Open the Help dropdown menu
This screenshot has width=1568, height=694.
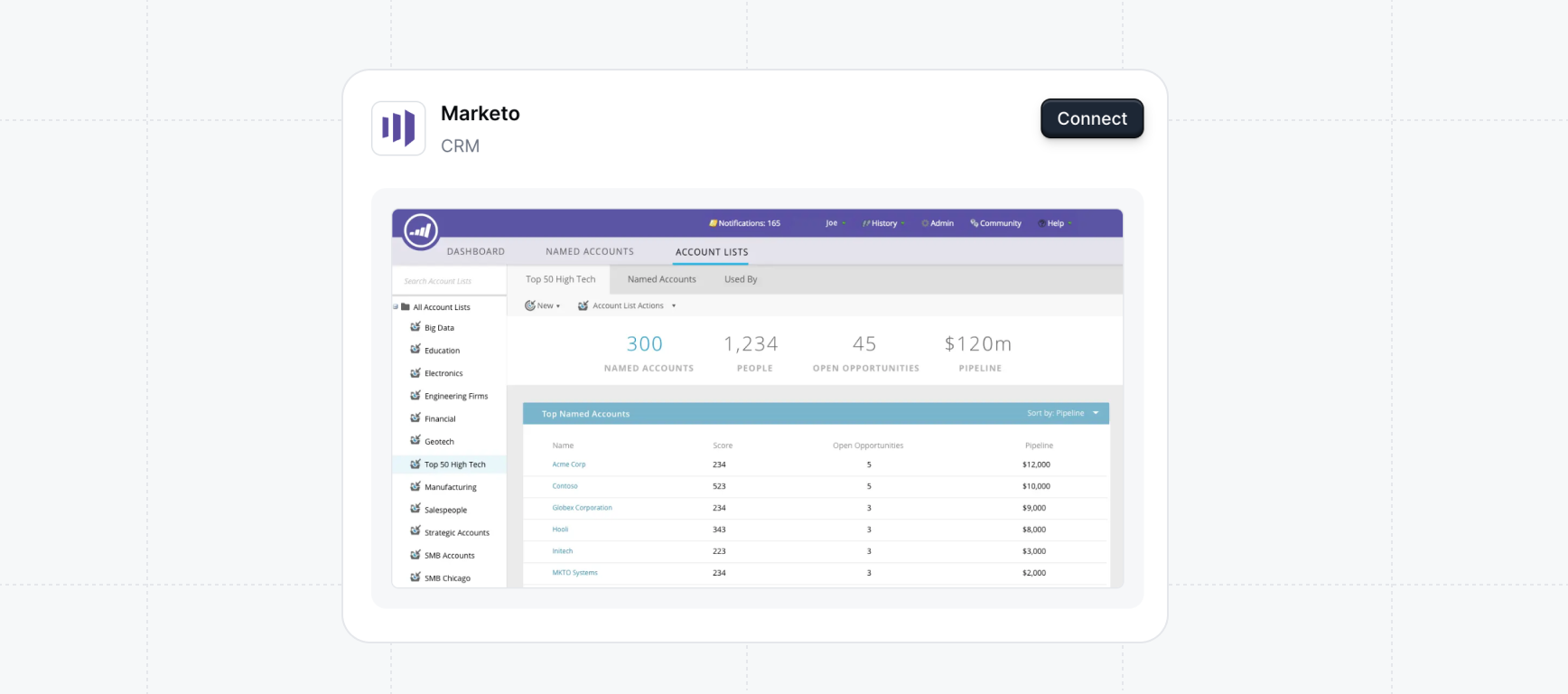coord(1055,223)
